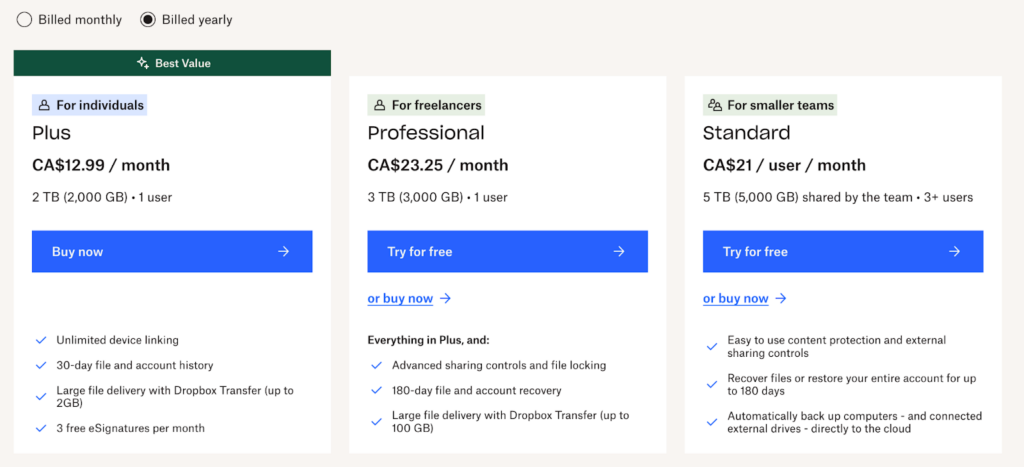
Task: Click Try for free under Professional plan
Action: (x=507, y=251)
